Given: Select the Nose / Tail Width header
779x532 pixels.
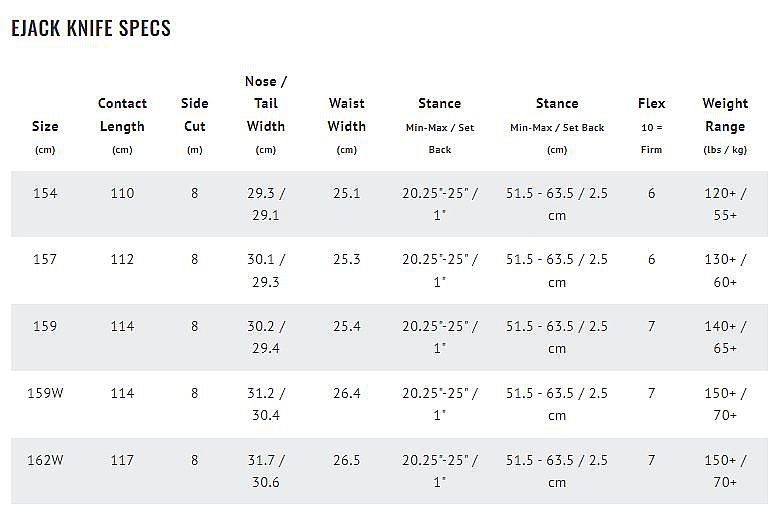Looking at the screenshot, I should [266, 104].
